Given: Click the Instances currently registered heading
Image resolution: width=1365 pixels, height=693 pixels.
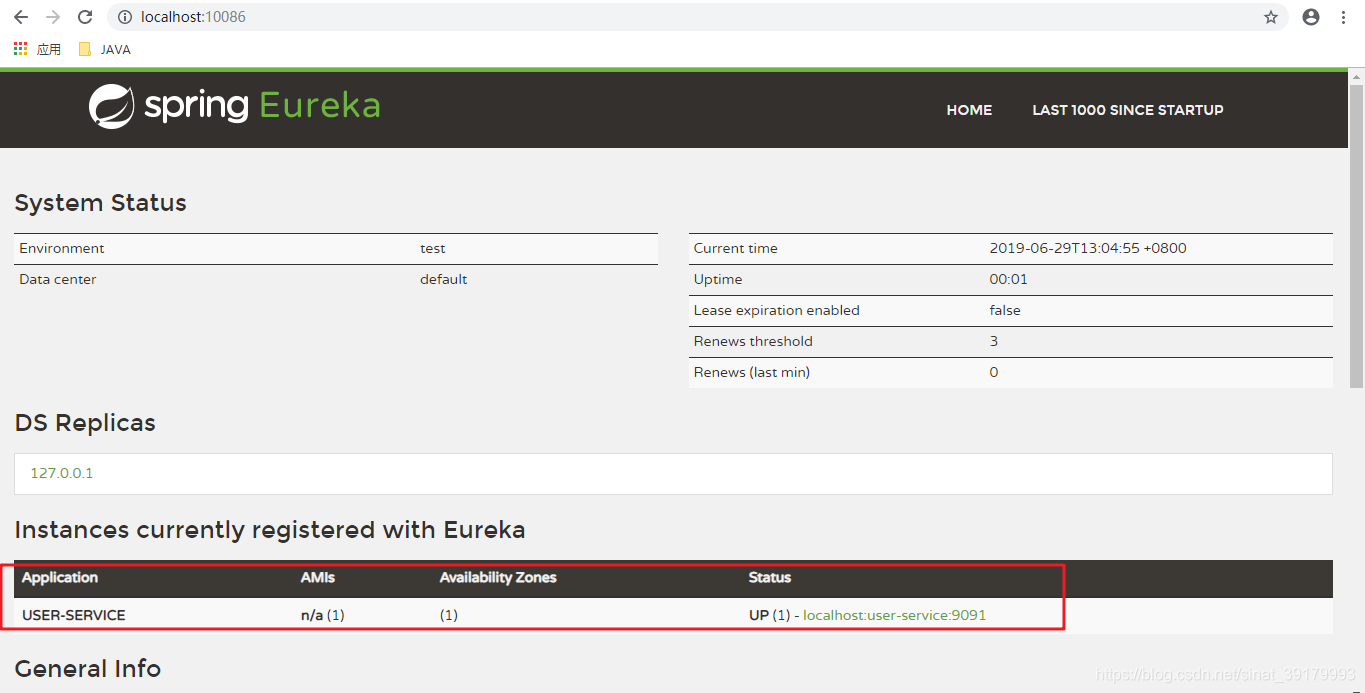Looking at the screenshot, I should tap(270, 530).
